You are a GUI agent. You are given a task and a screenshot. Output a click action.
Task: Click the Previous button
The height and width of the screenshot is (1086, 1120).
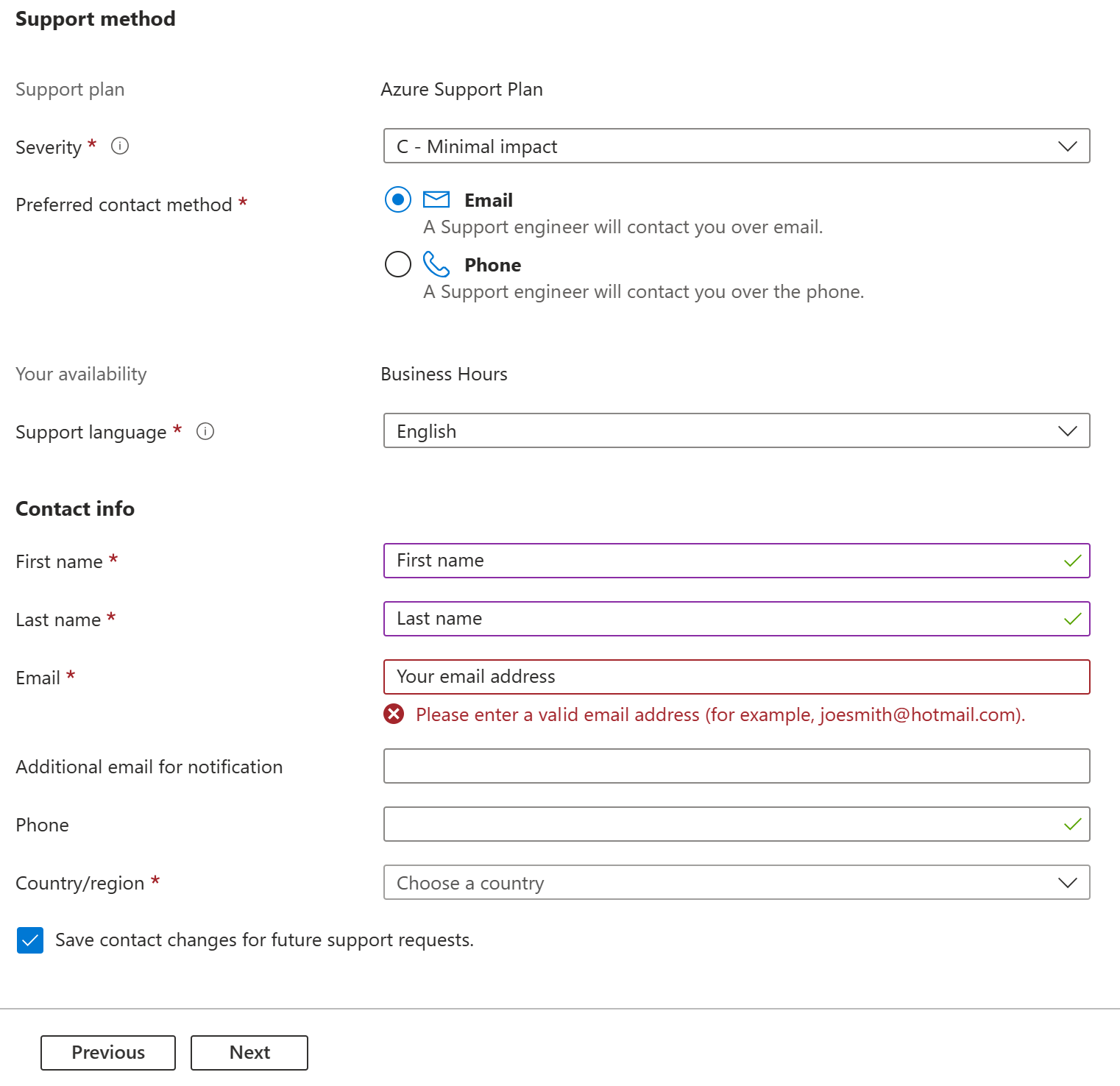pyautogui.click(x=108, y=1052)
